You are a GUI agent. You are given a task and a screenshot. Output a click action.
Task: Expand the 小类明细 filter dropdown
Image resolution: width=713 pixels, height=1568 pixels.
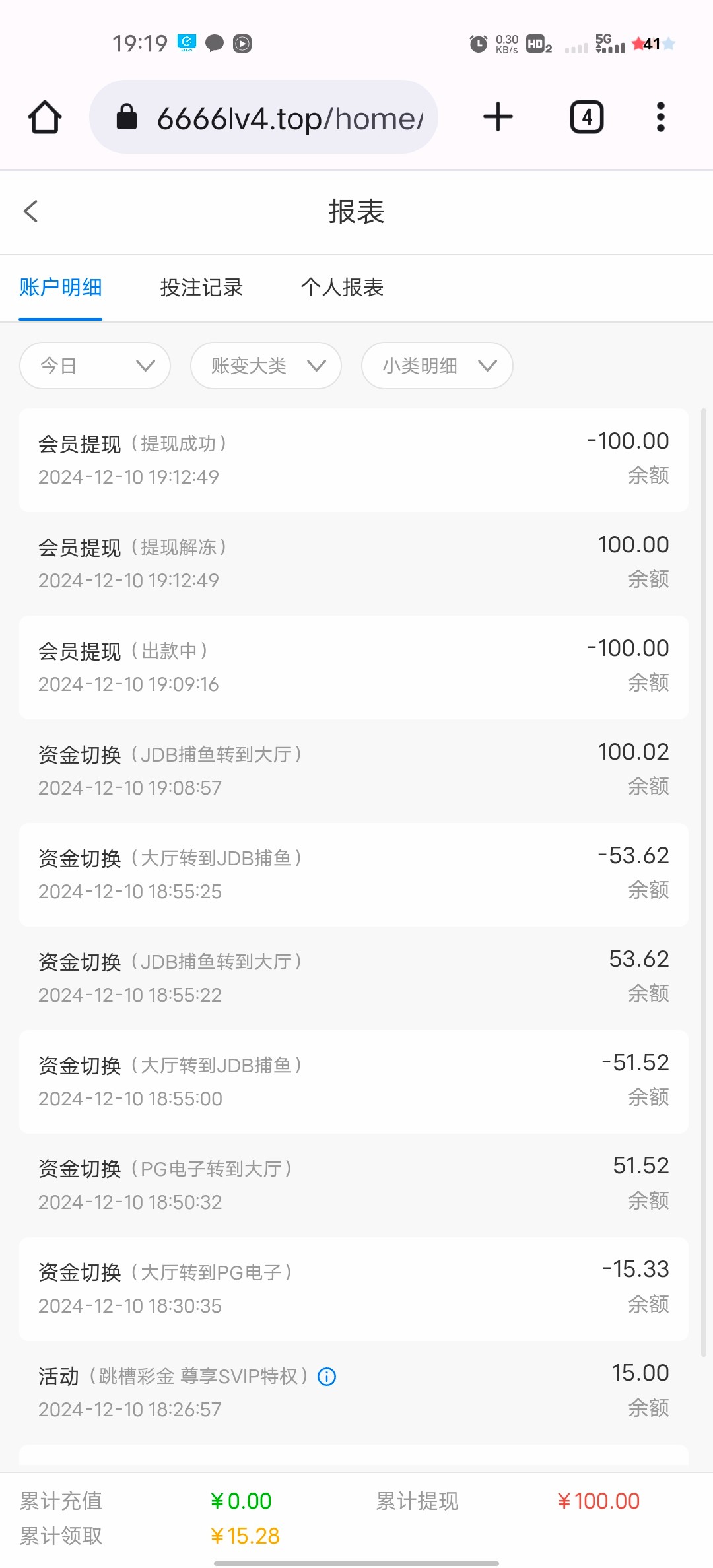[x=436, y=366]
